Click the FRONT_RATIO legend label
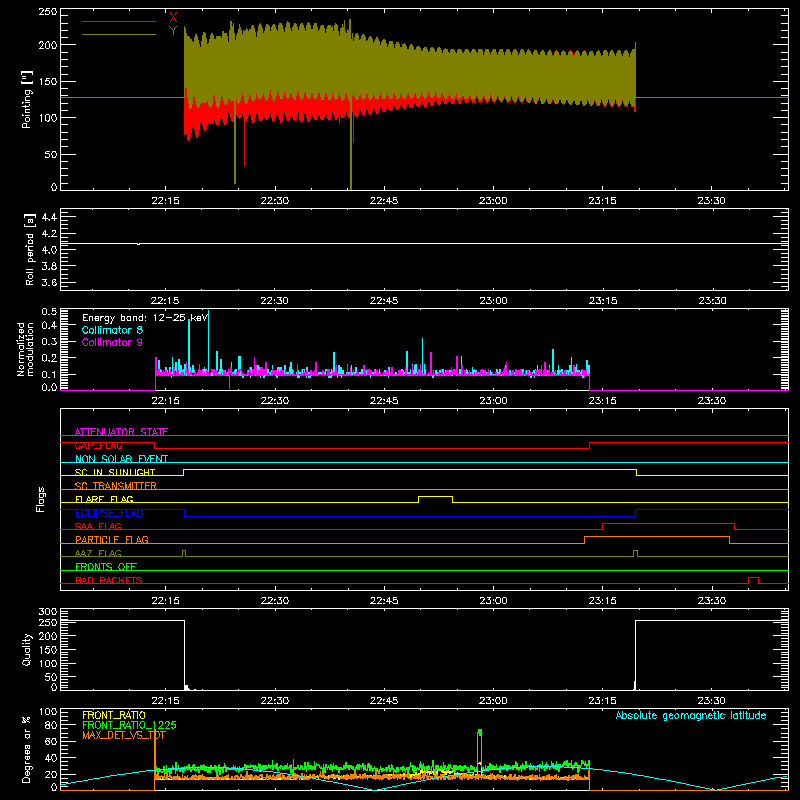Image resolution: width=800 pixels, height=800 pixels. [x=114, y=715]
